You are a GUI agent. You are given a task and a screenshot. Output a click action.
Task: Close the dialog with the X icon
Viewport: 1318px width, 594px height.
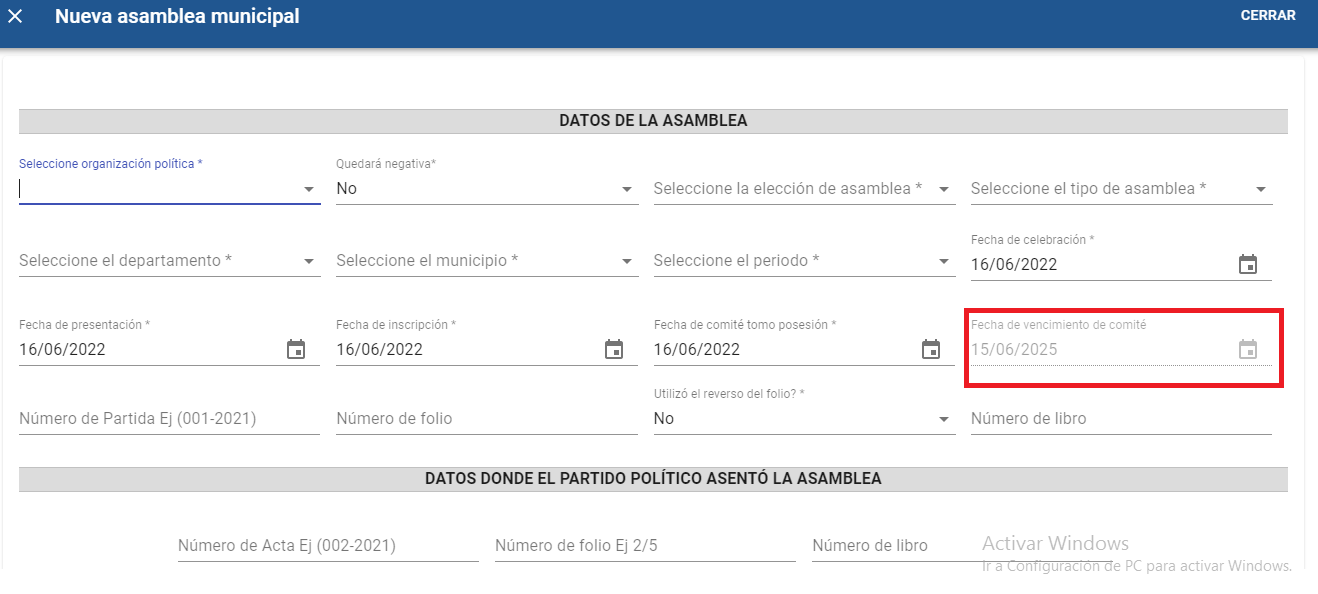[x=15, y=16]
